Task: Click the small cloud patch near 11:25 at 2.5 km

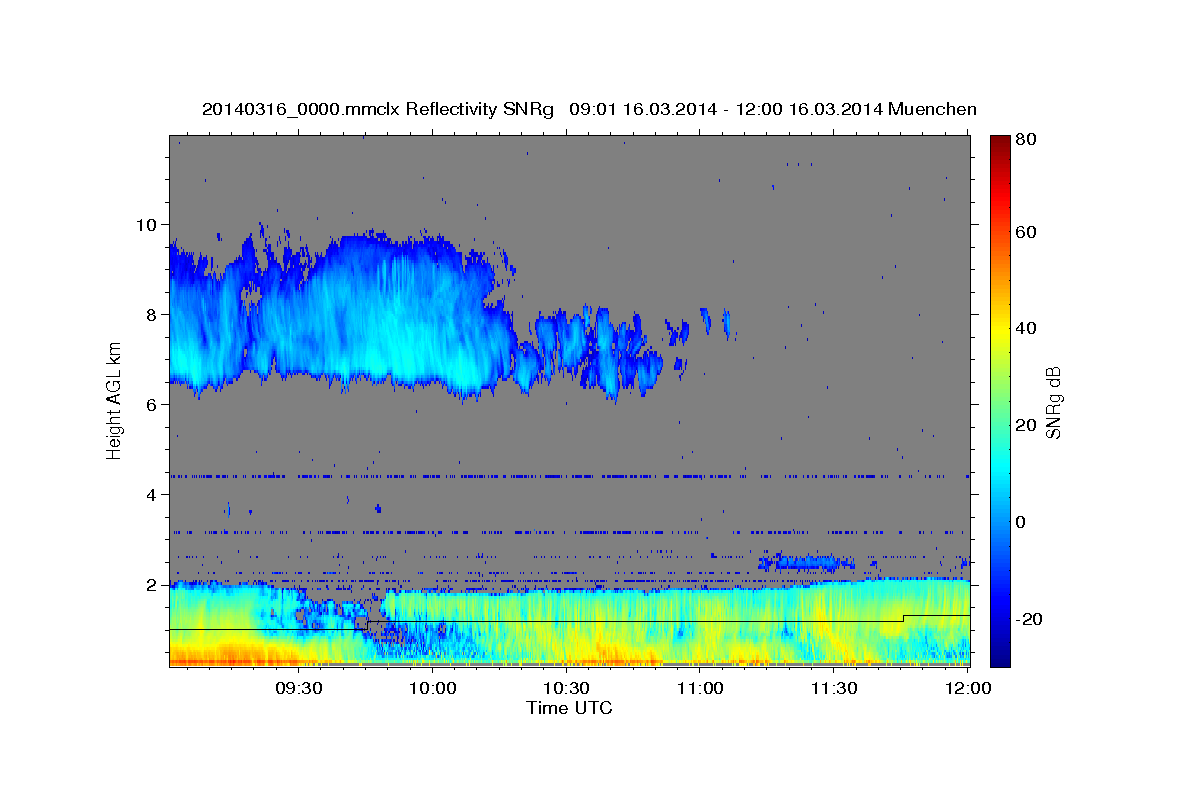Action: click(x=806, y=562)
